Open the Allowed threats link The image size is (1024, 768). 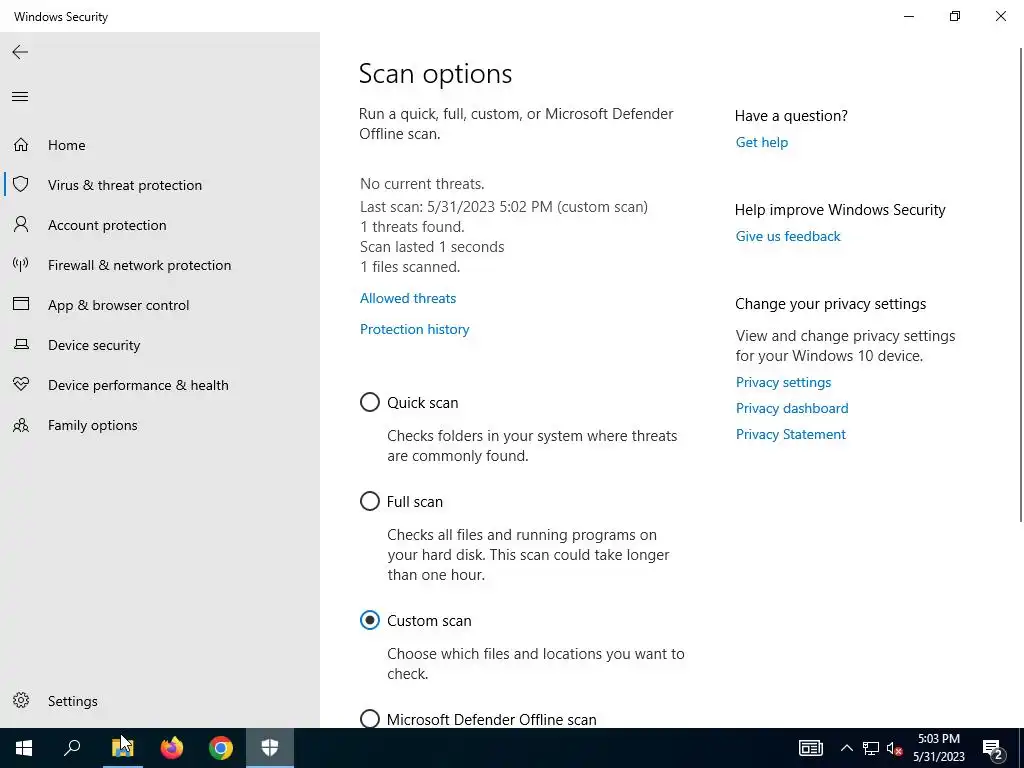408,298
